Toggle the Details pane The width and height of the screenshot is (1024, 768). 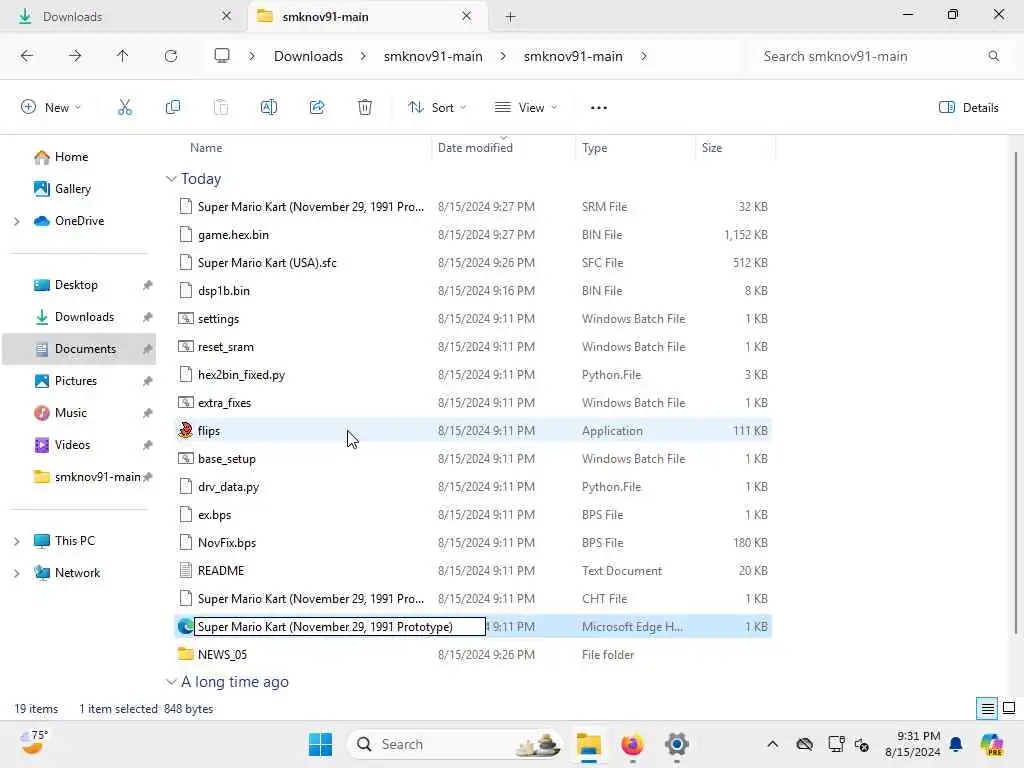pos(969,108)
